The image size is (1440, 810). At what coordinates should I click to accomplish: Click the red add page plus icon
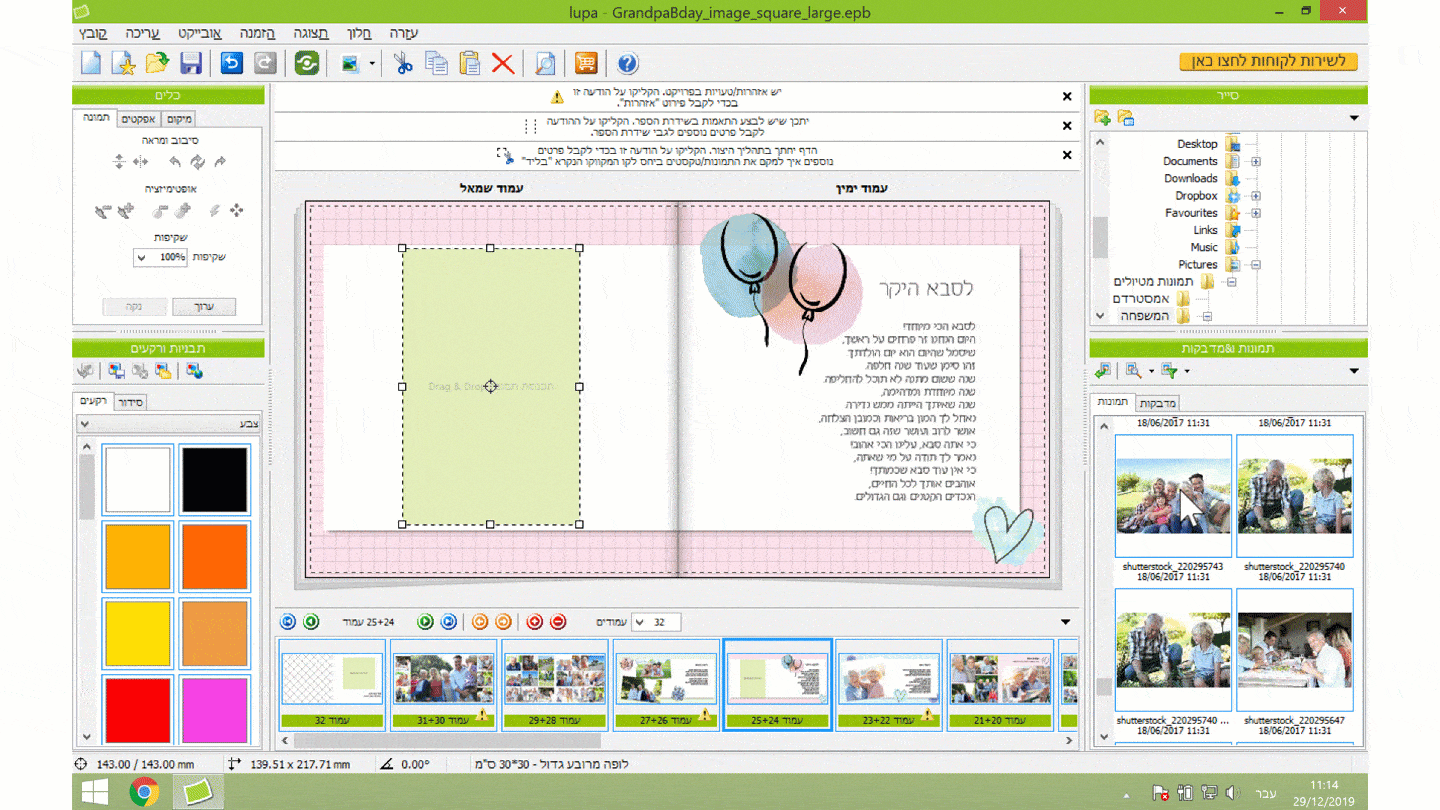point(534,622)
